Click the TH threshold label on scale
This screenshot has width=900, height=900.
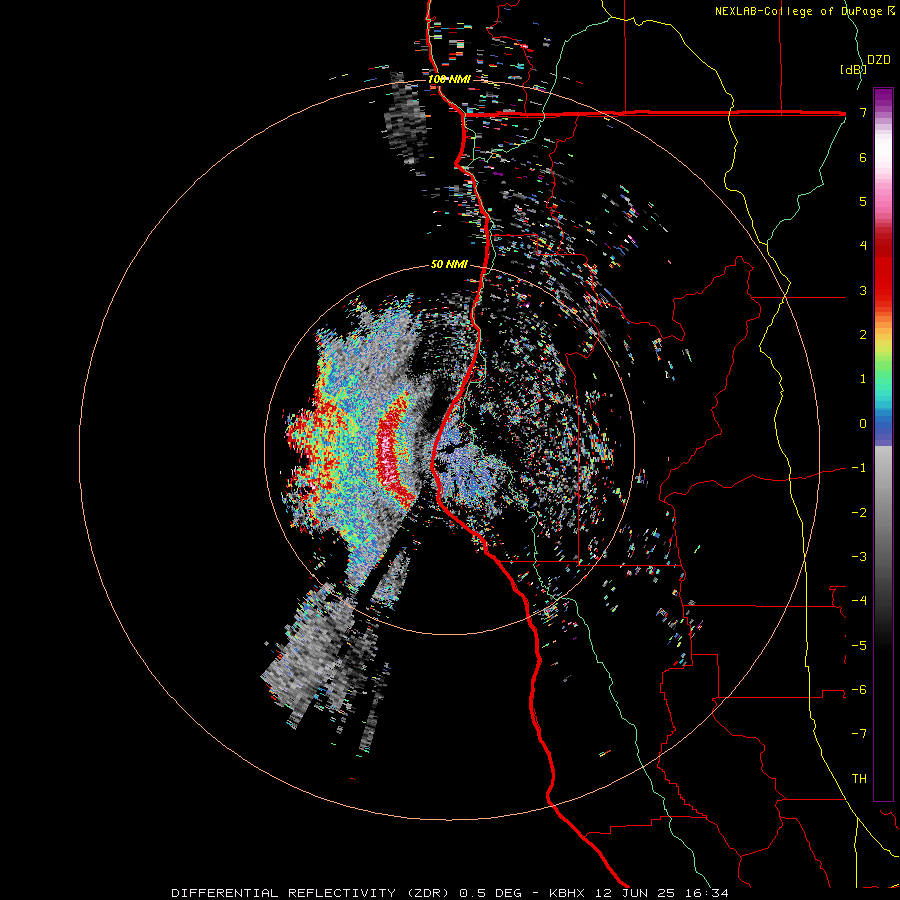tap(859, 779)
